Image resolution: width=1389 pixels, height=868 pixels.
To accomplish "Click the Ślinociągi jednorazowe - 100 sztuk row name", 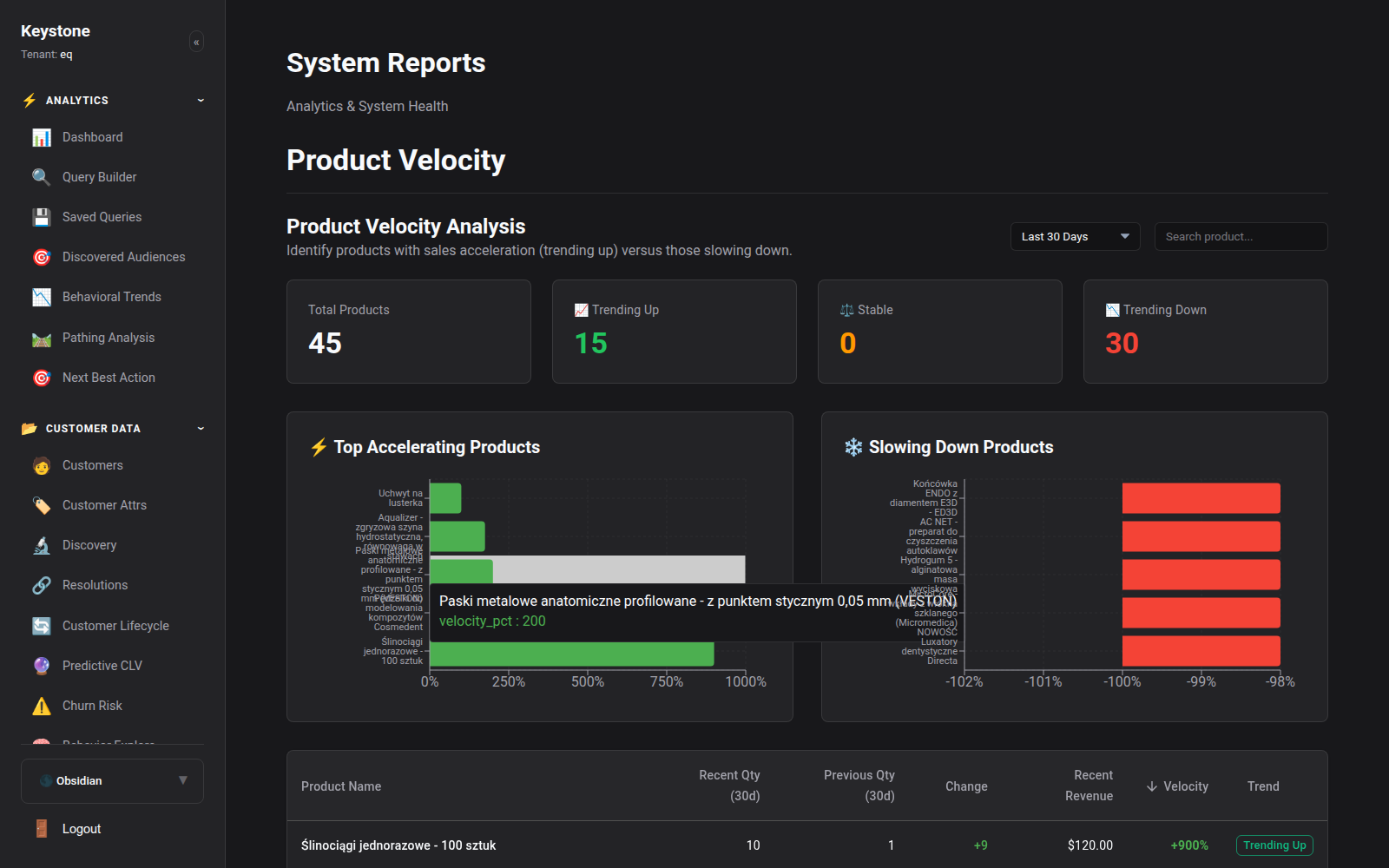I will (398, 845).
